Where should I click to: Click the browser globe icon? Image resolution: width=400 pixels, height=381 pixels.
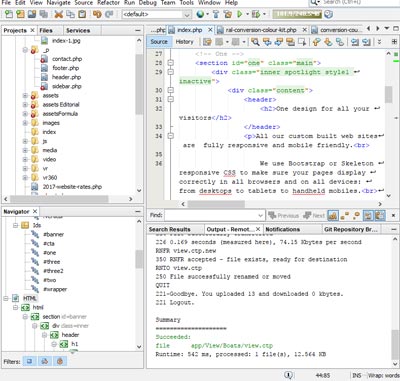[200, 14]
